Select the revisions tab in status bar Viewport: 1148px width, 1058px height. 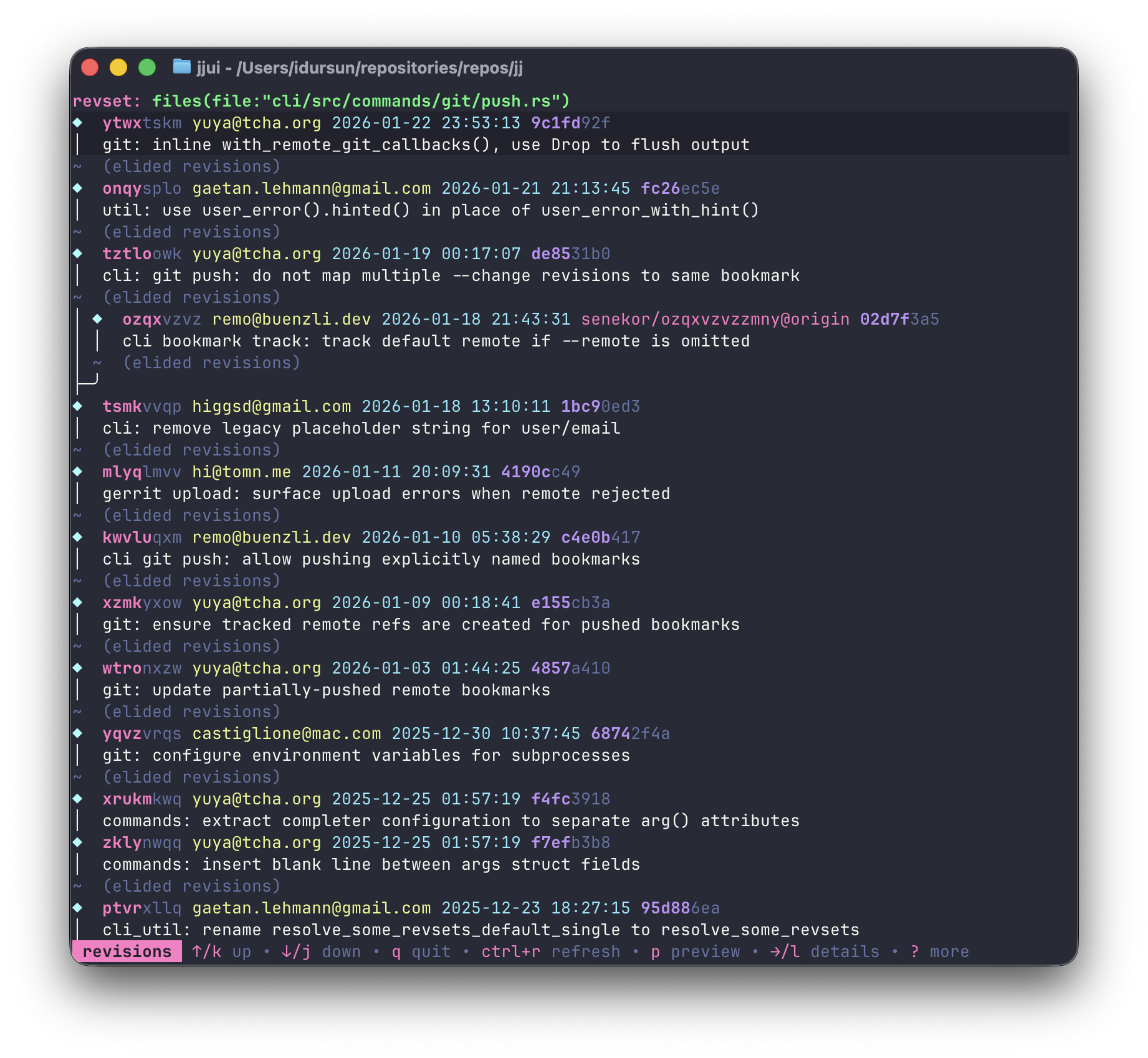coord(127,951)
